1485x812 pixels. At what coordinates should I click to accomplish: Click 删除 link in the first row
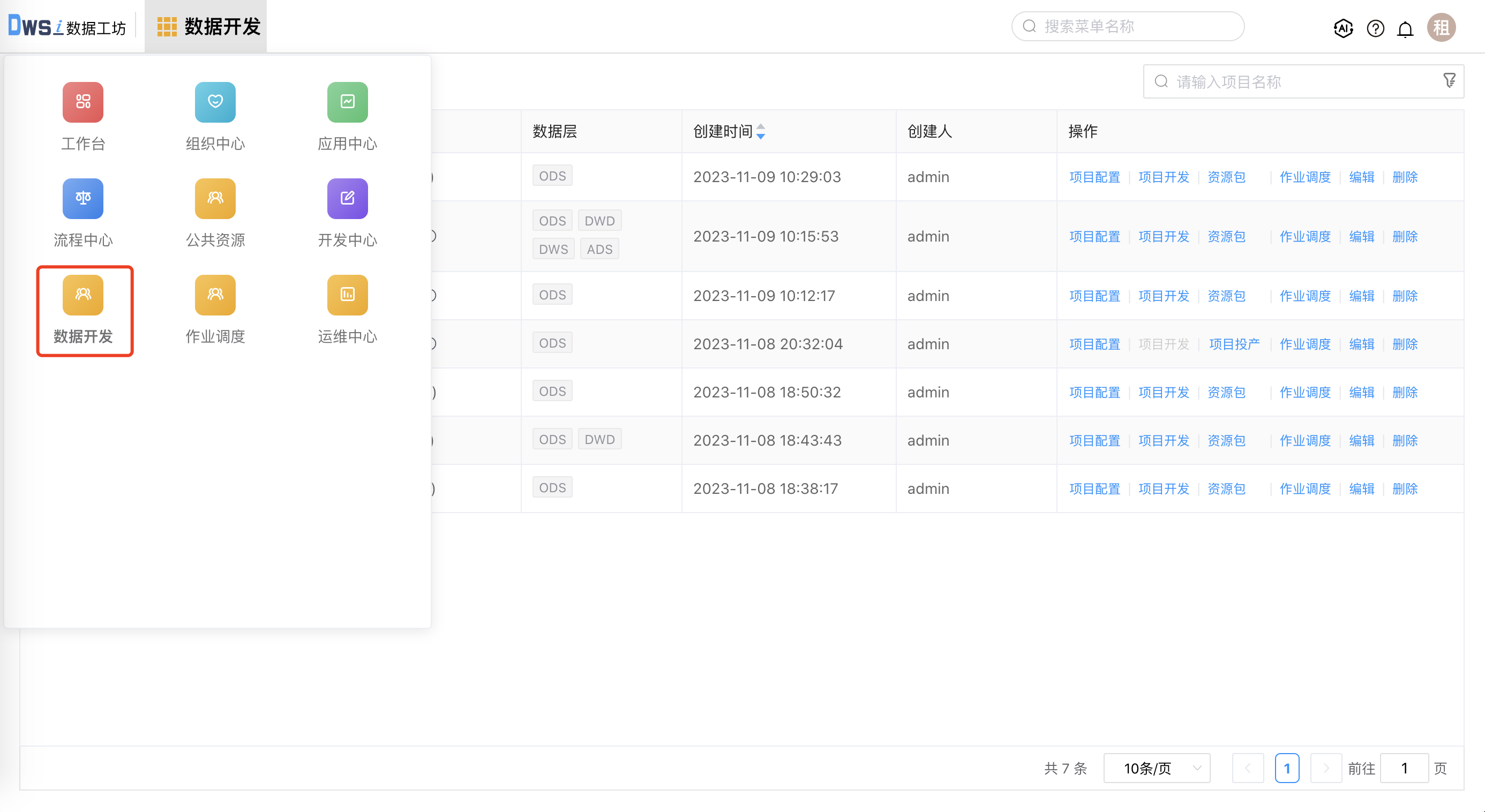1404,177
